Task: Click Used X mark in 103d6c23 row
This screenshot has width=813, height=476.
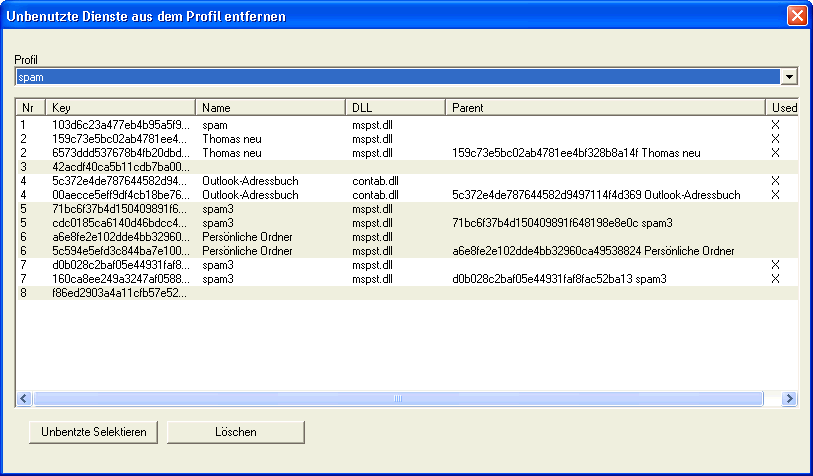Action: tap(775, 124)
